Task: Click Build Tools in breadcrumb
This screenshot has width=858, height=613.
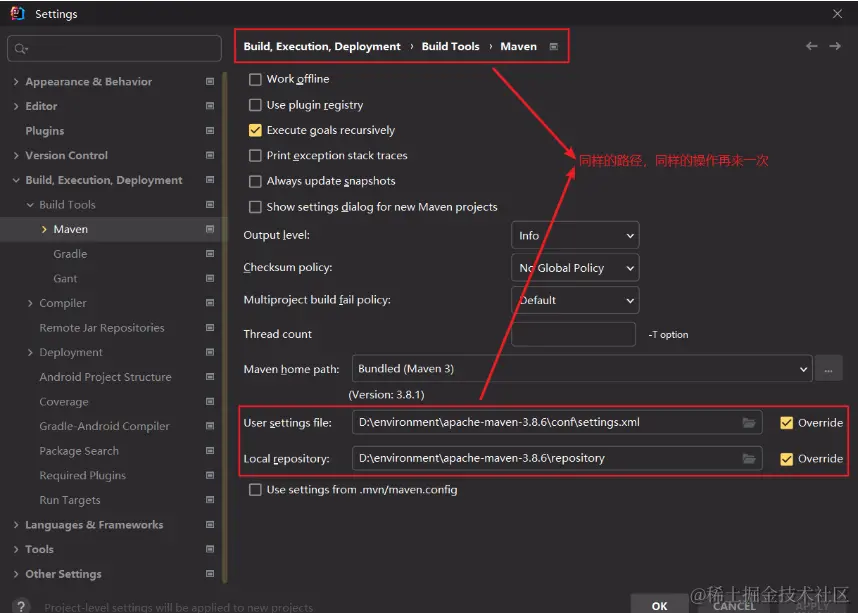Action: tap(450, 47)
